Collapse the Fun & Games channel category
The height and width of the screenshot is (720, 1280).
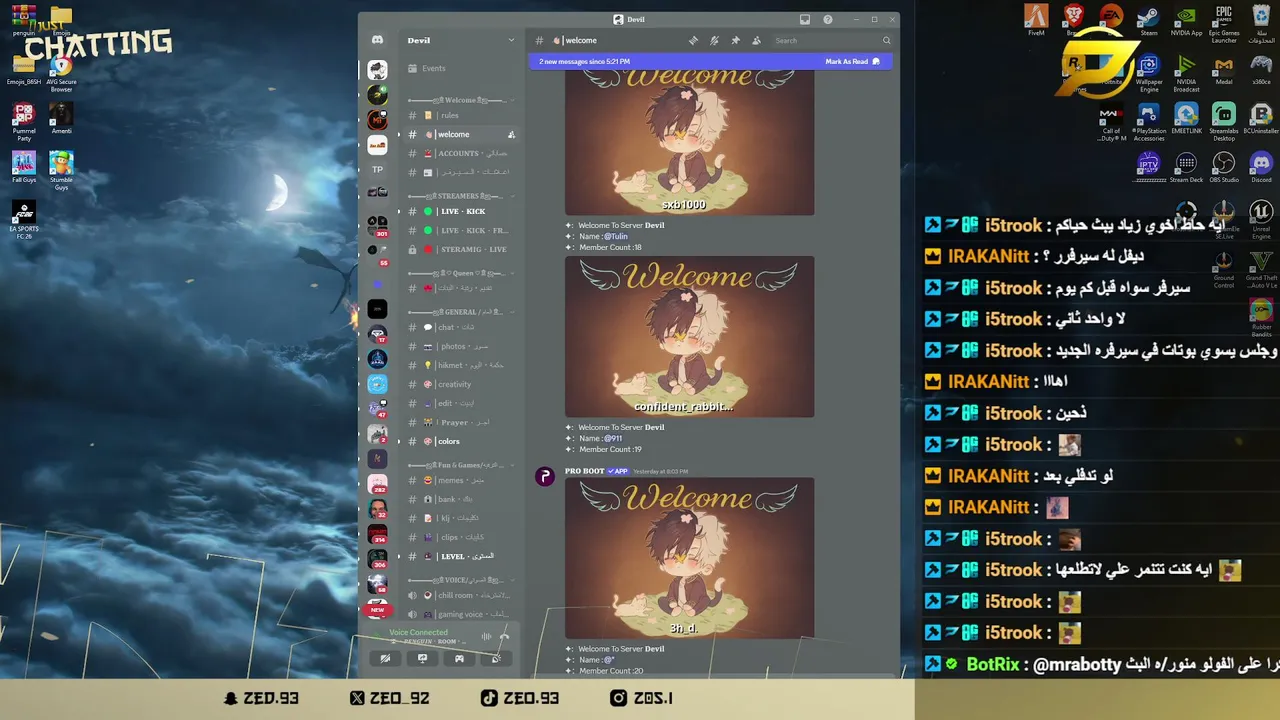tap(461, 465)
